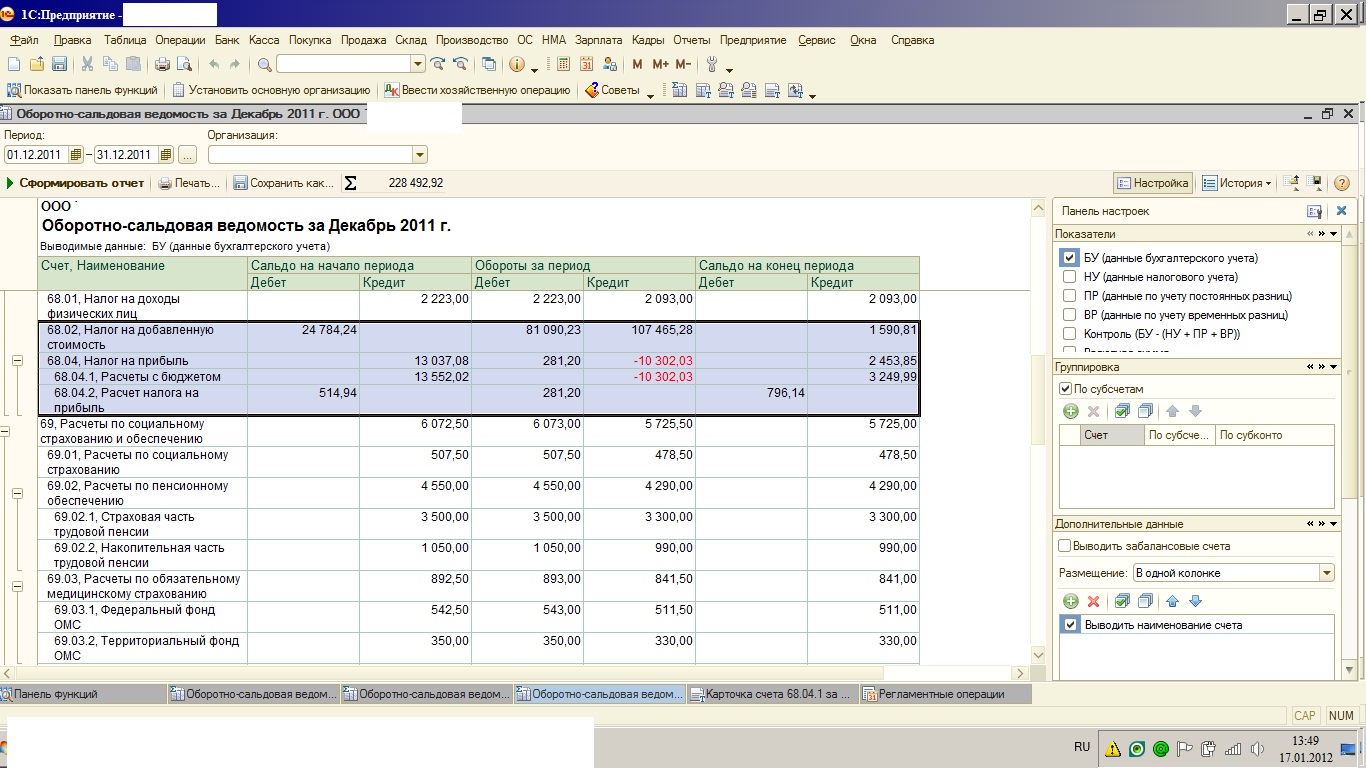Open the Организация dropdown list

pyautogui.click(x=419, y=155)
